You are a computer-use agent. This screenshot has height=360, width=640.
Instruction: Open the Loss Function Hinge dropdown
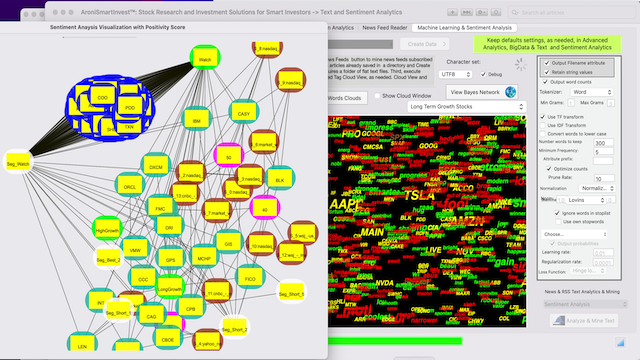pos(588,271)
